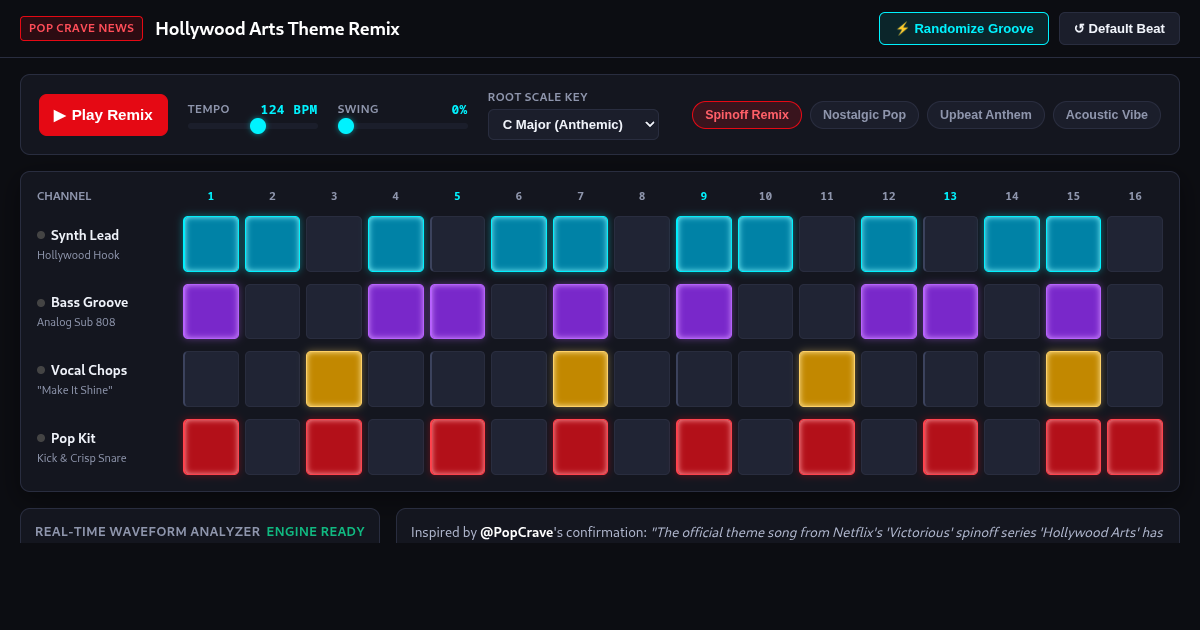Toggle Synth Lead step 3 pad

(x=334, y=244)
